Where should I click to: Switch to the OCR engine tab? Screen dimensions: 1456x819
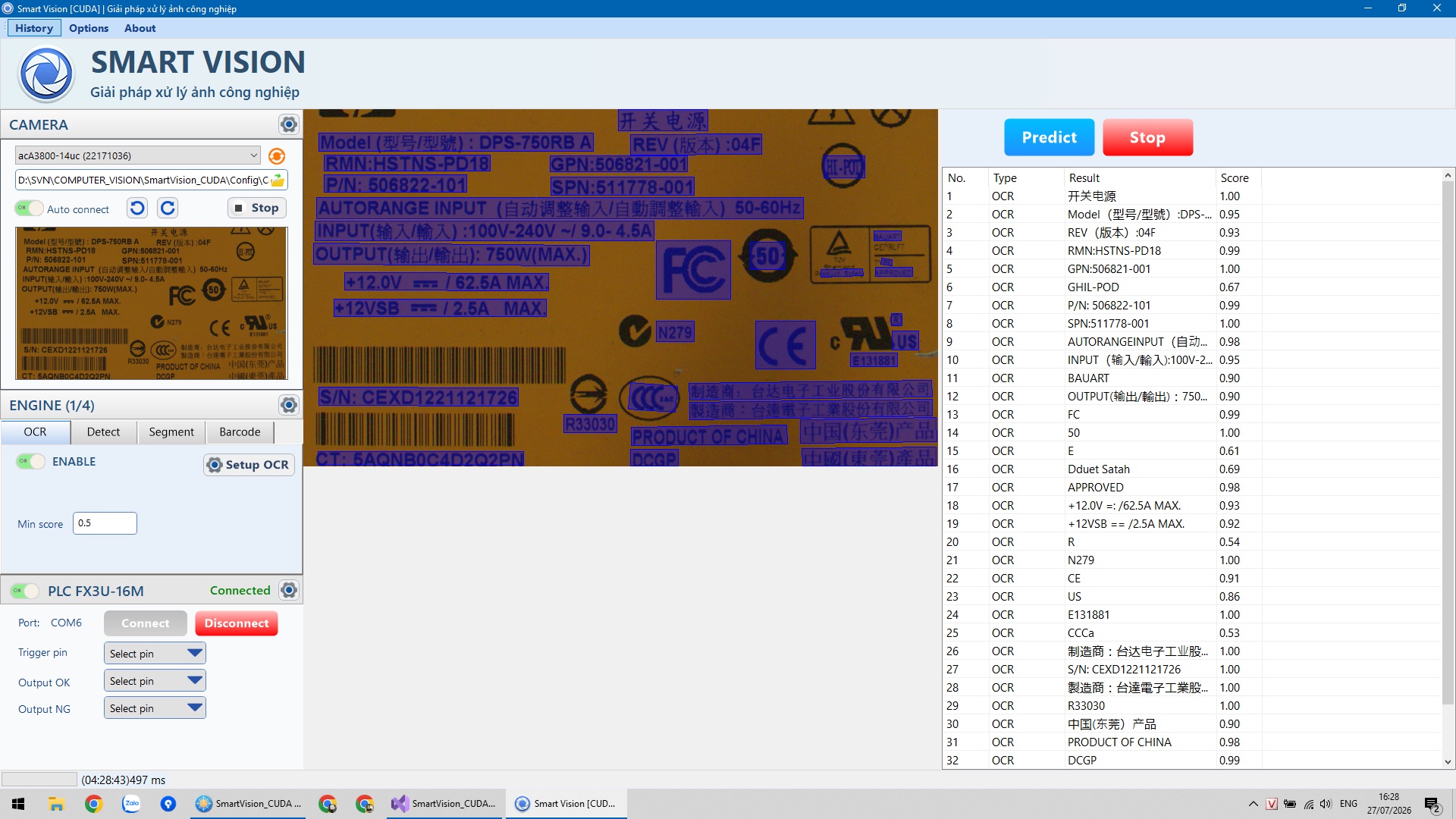point(36,431)
